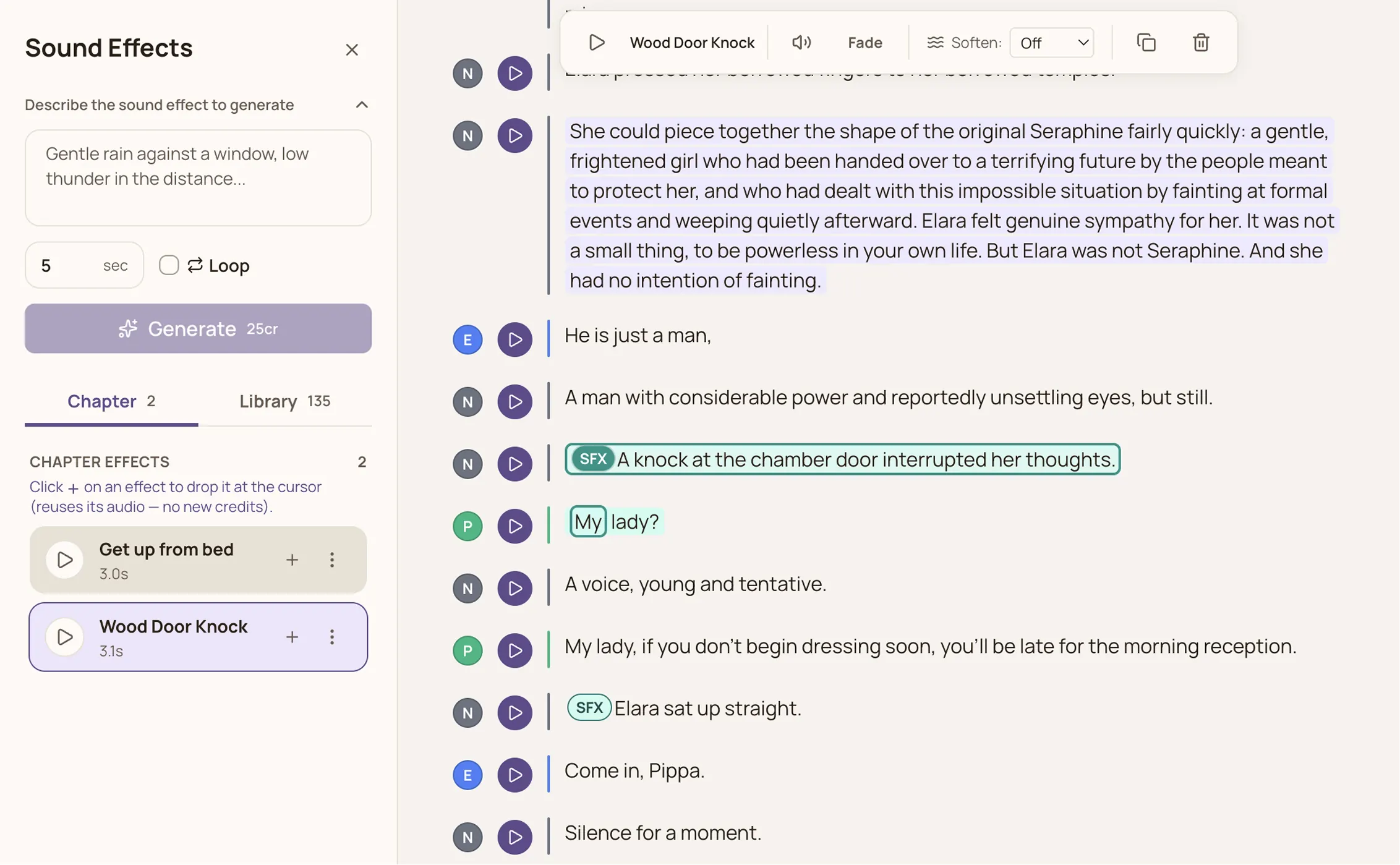The width and height of the screenshot is (1400, 865).
Task: Click the highlighted word 'My' in 'My lady?'
Action: pos(587,521)
